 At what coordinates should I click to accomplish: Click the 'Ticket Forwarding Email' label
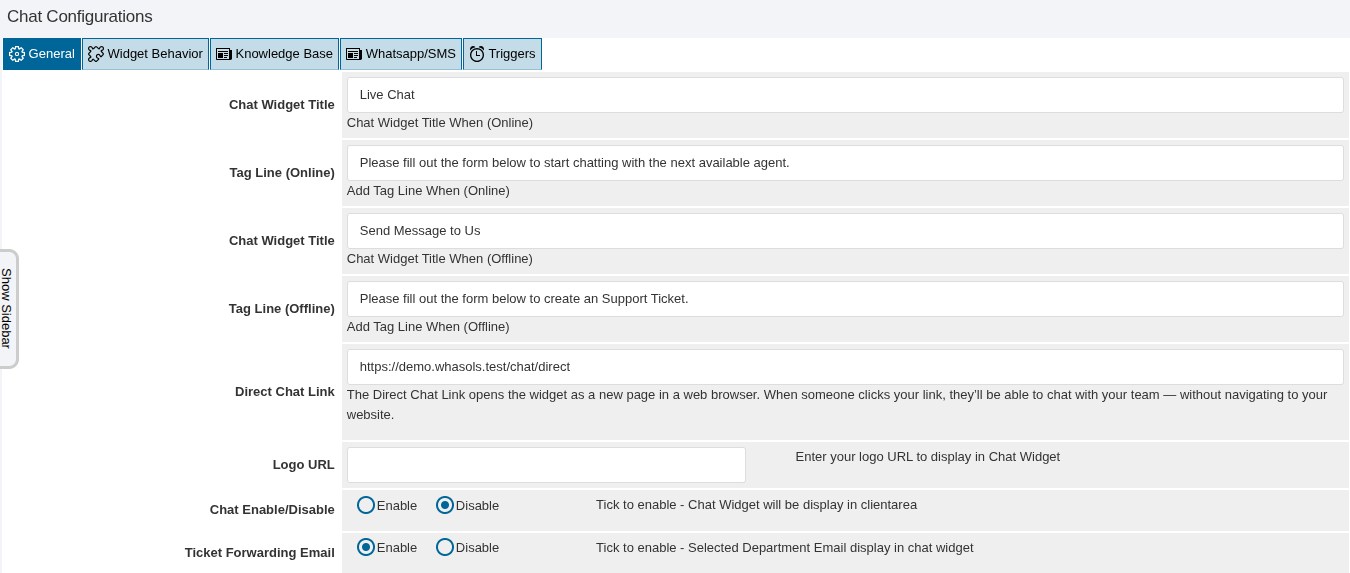(260, 553)
